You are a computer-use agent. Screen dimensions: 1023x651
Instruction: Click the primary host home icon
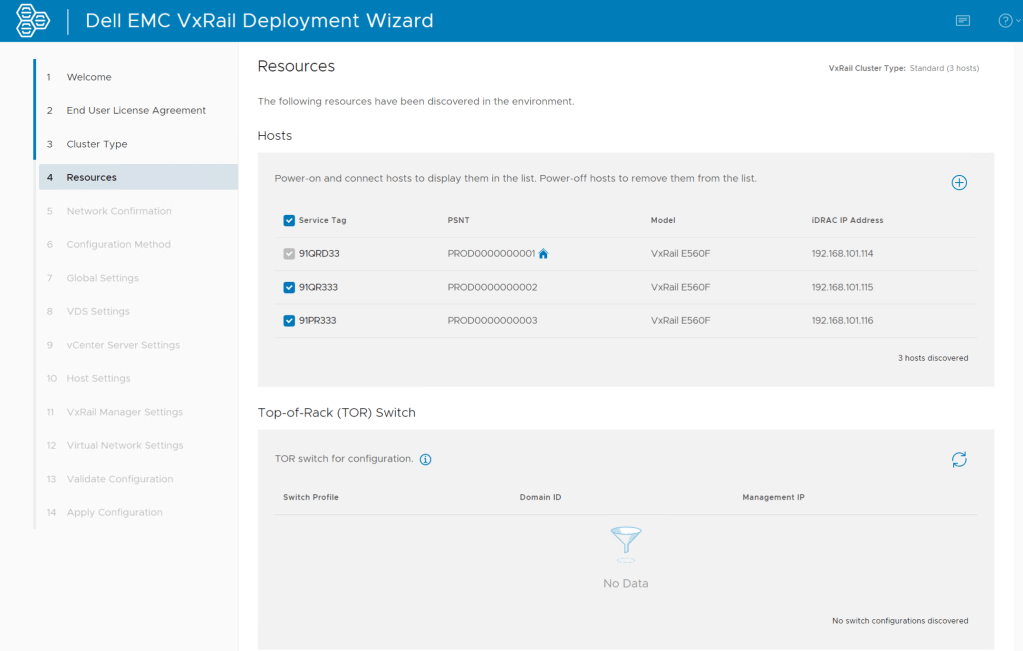tap(544, 254)
